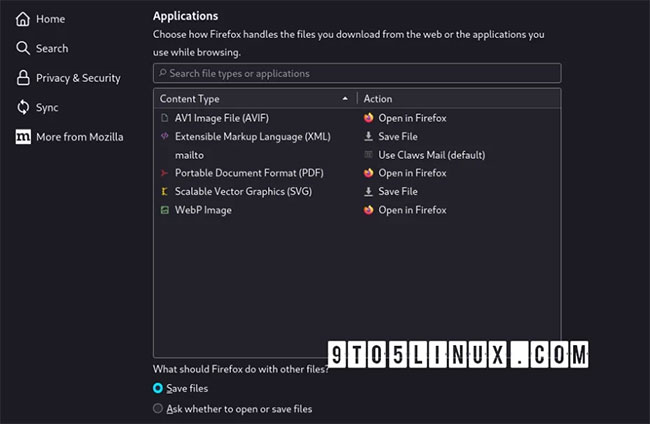Click Firefox icon in PDF action cell

pos(368,173)
